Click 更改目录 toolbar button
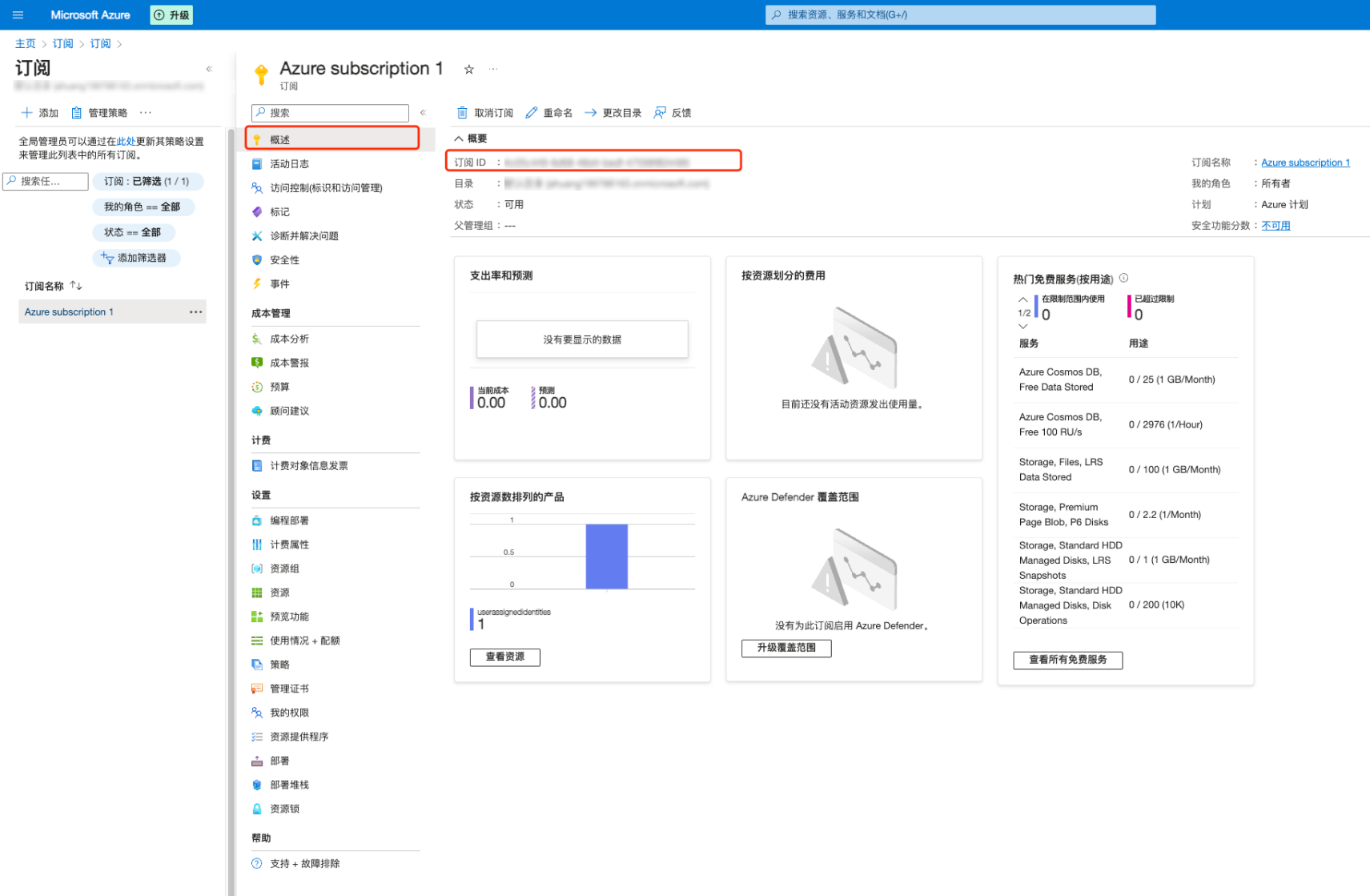This screenshot has width=1370, height=896. pos(613,113)
